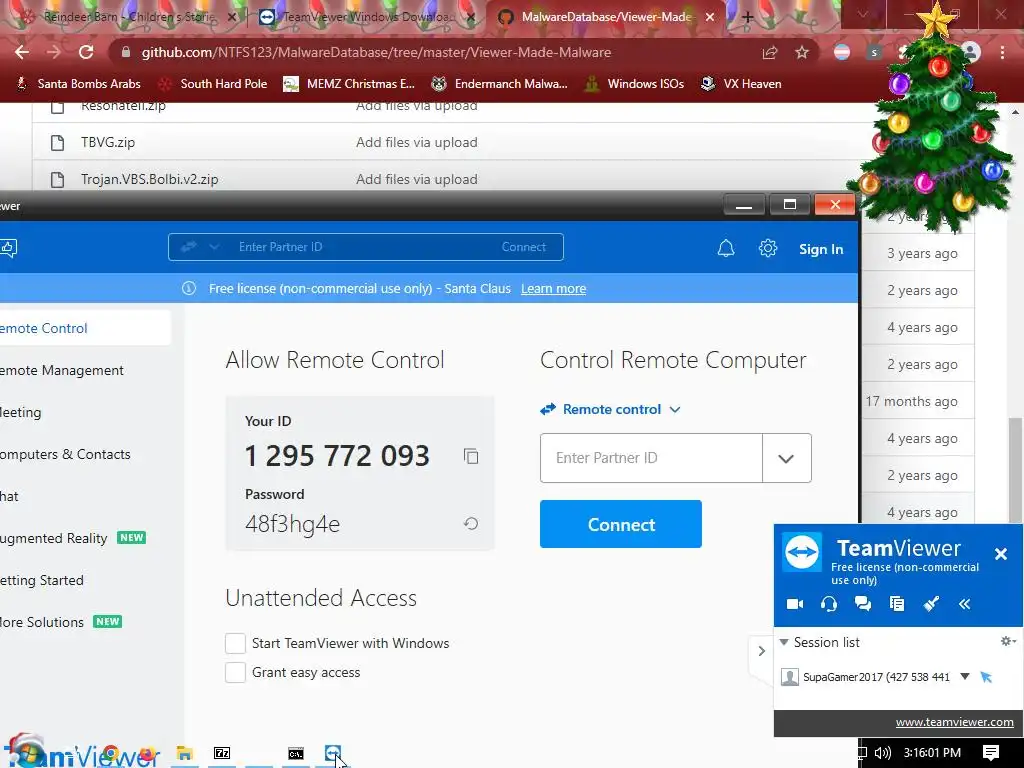Open the Getting Started section
Image resolution: width=1024 pixels, height=768 pixels.
(x=42, y=580)
